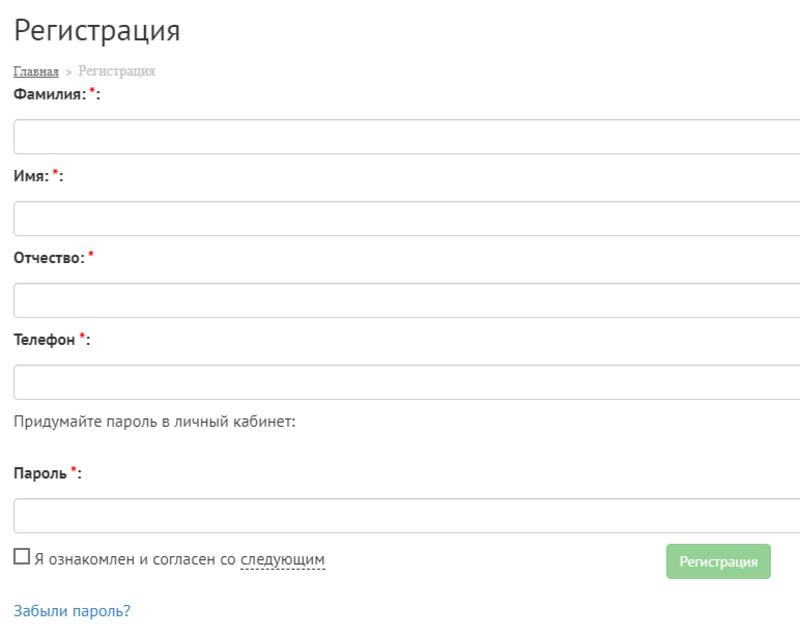The width and height of the screenshot is (800, 637).
Task: Open the underlined следующим link
Action: pyautogui.click(x=282, y=560)
